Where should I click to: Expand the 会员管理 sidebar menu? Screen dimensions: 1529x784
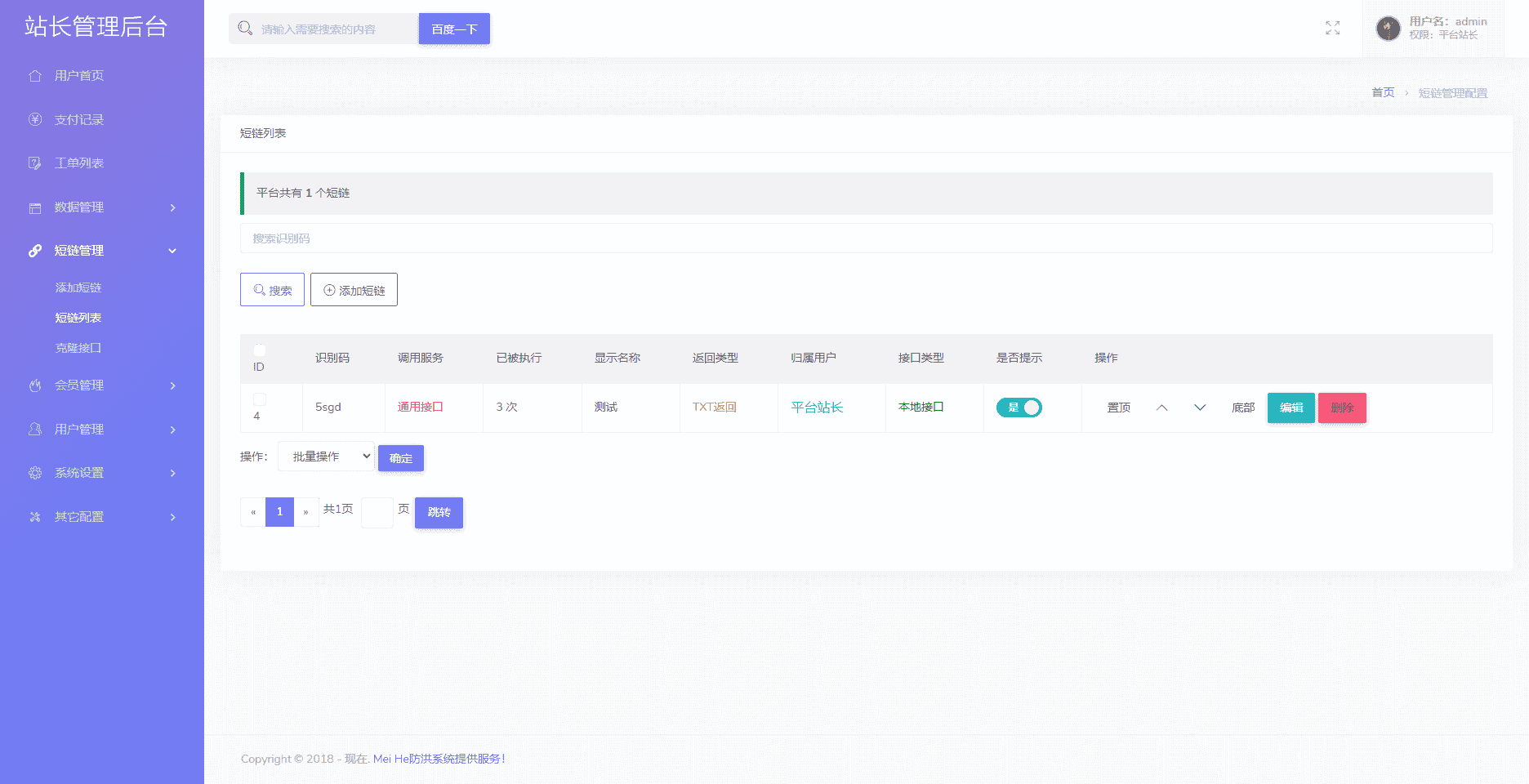[x=102, y=385]
